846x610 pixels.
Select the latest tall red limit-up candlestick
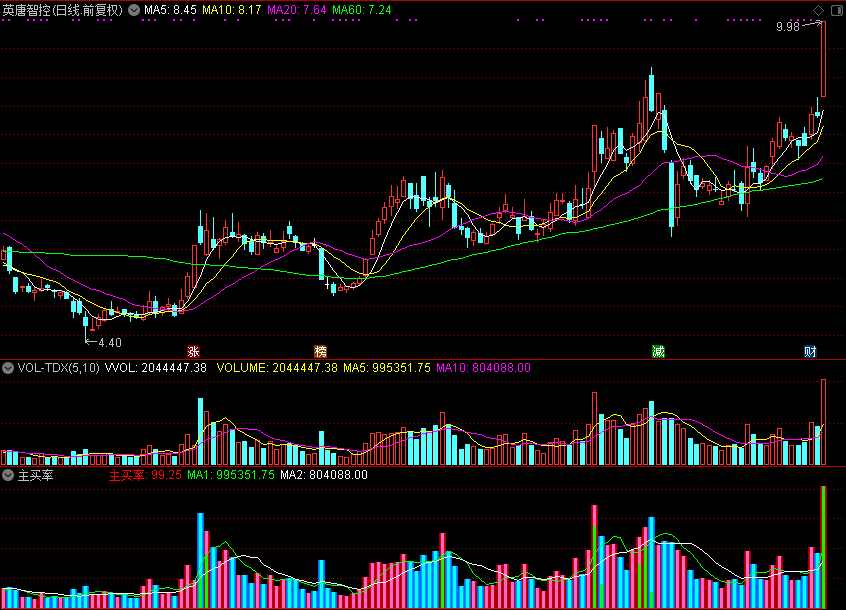(x=823, y=59)
